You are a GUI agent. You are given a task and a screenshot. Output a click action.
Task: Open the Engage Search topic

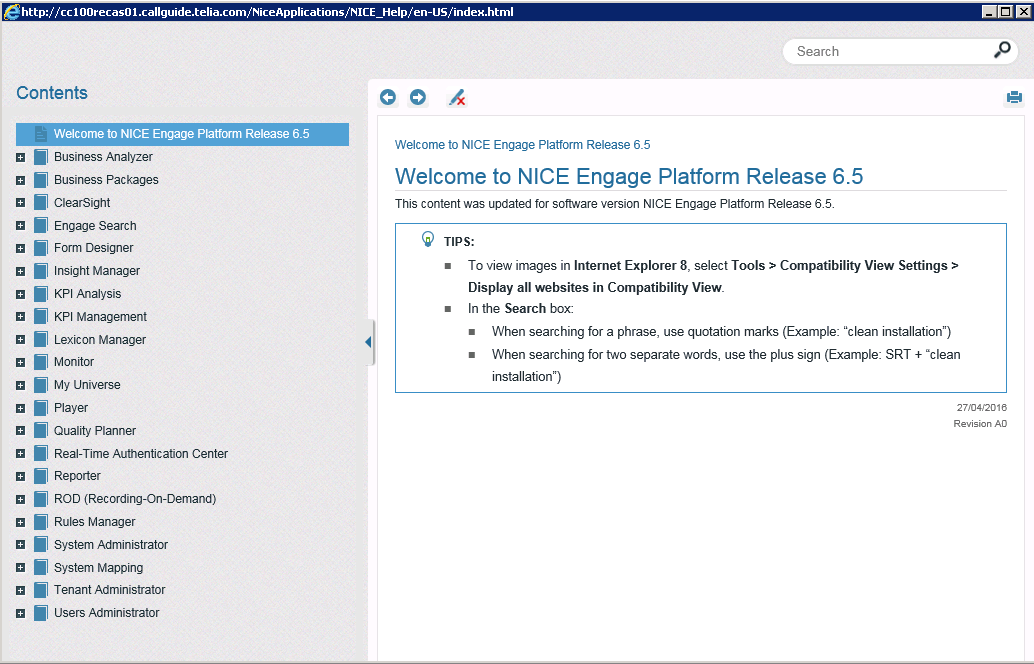point(95,226)
